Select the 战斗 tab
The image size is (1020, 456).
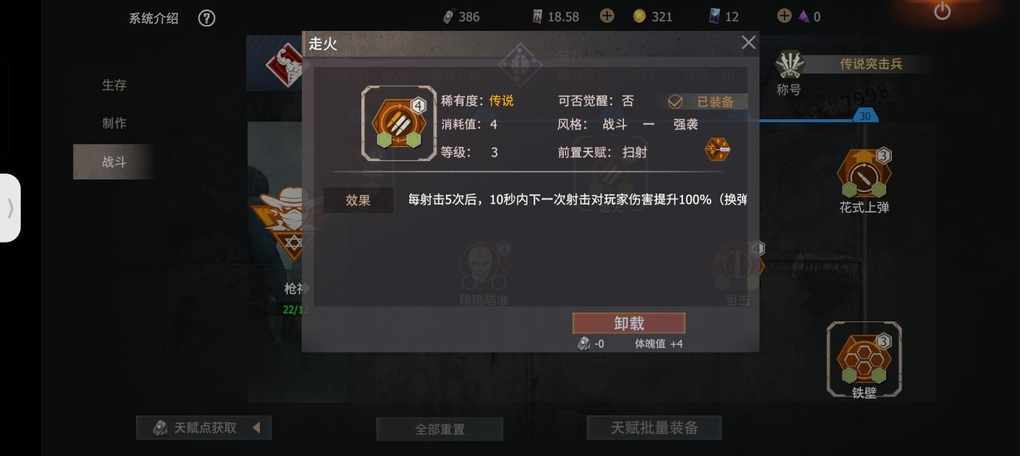tap(113, 162)
